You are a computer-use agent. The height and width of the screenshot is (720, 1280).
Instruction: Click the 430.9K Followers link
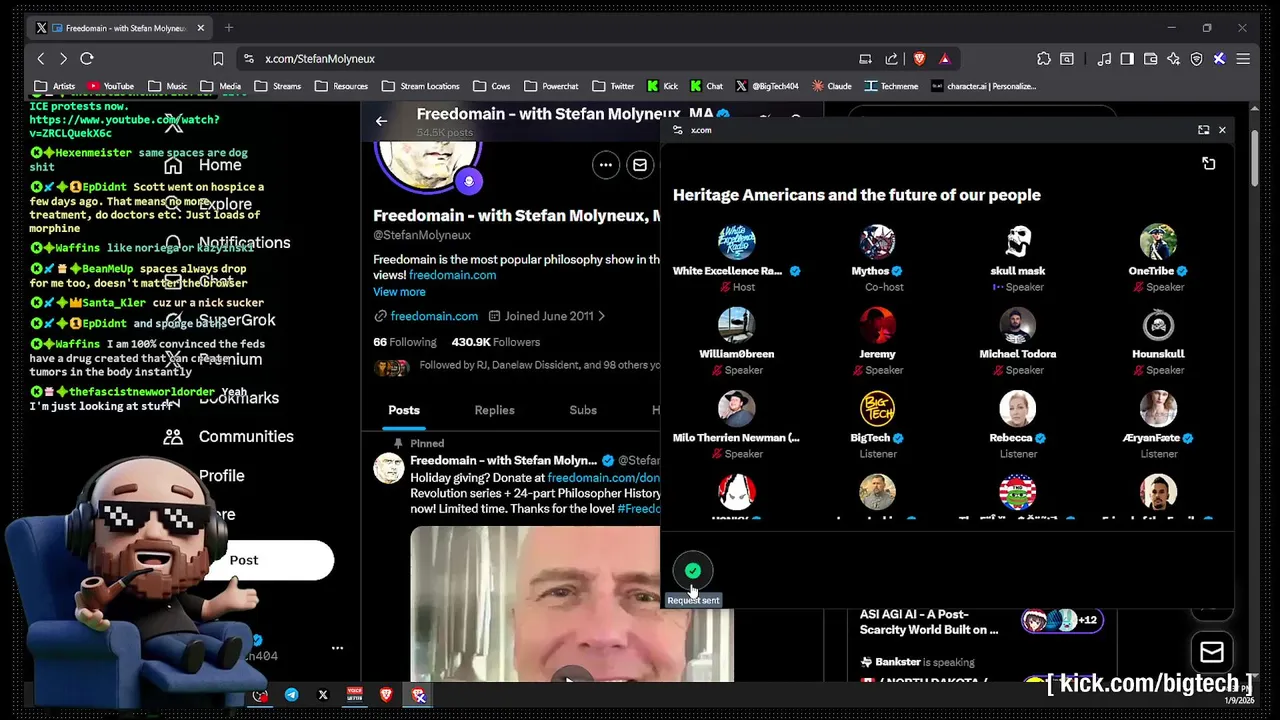(496, 342)
